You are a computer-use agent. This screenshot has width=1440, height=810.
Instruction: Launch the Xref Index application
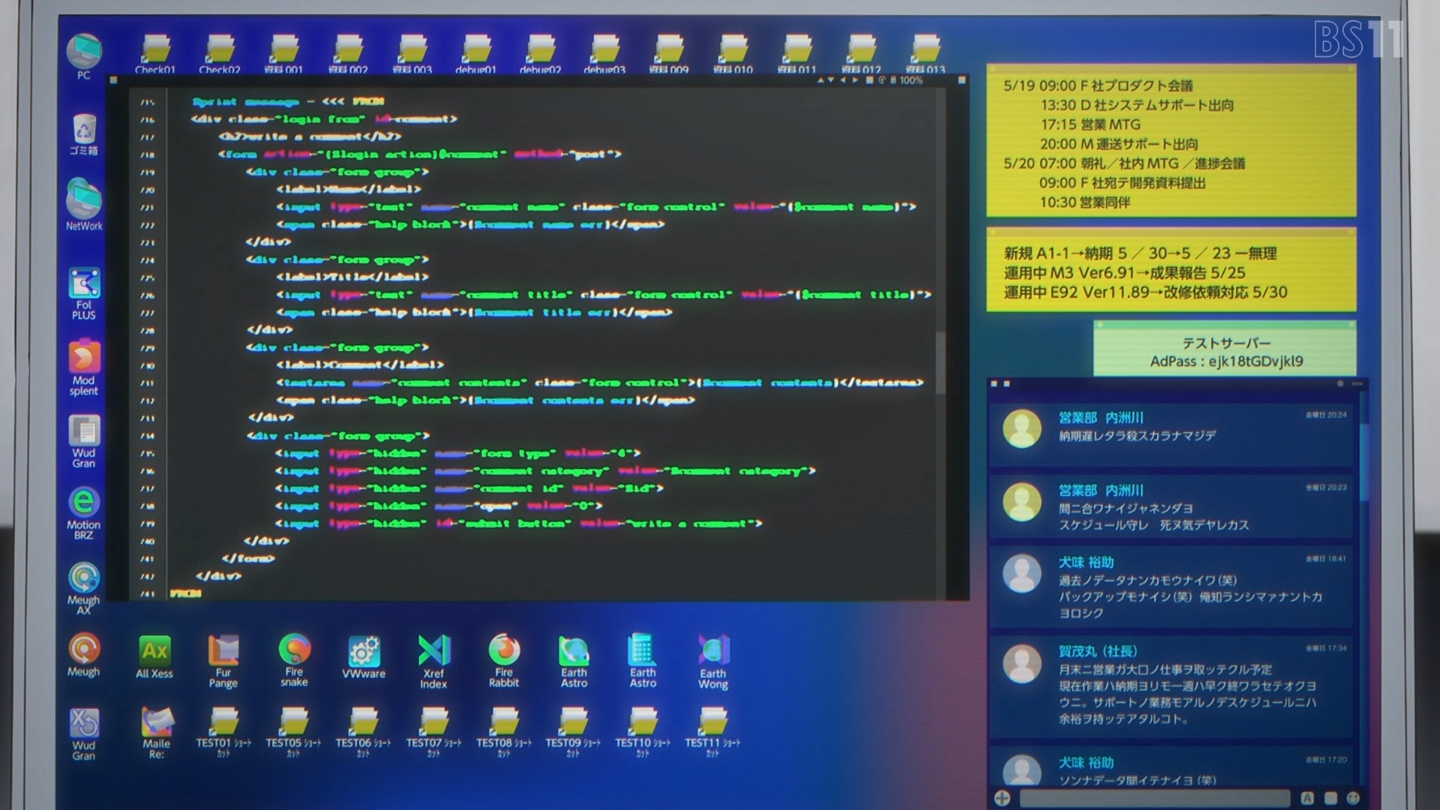tap(434, 661)
